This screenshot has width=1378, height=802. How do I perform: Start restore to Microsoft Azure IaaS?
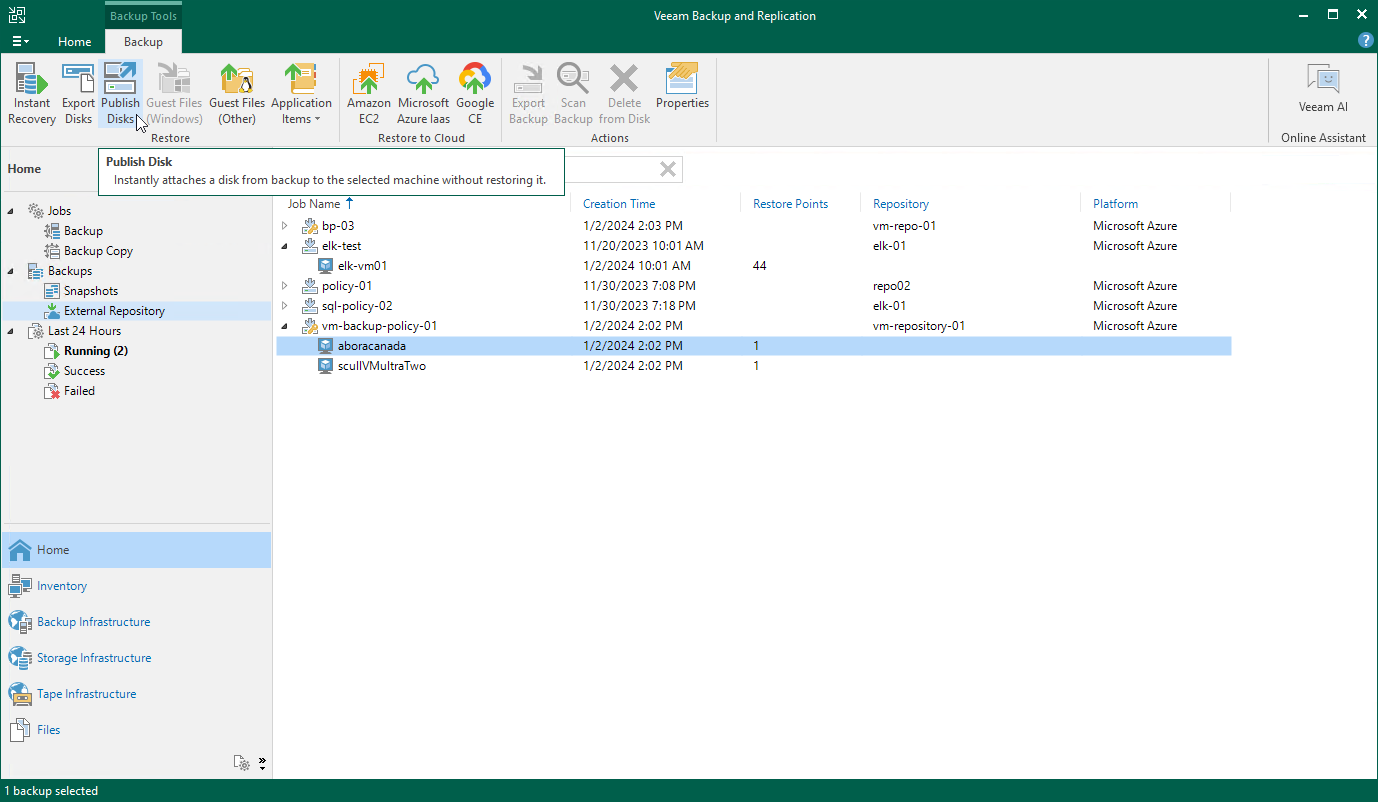pos(423,94)
